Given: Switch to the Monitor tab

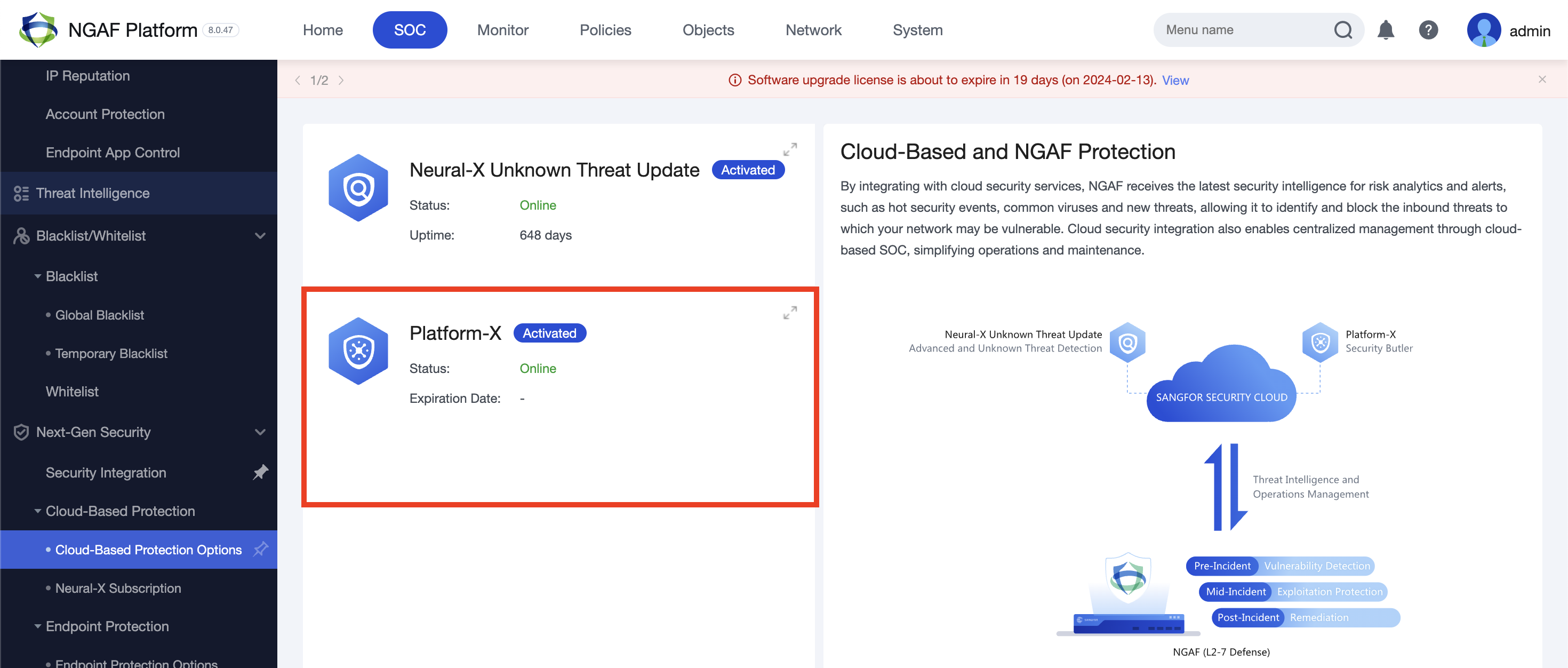Looking at the screenshot, I should [503, 29].
